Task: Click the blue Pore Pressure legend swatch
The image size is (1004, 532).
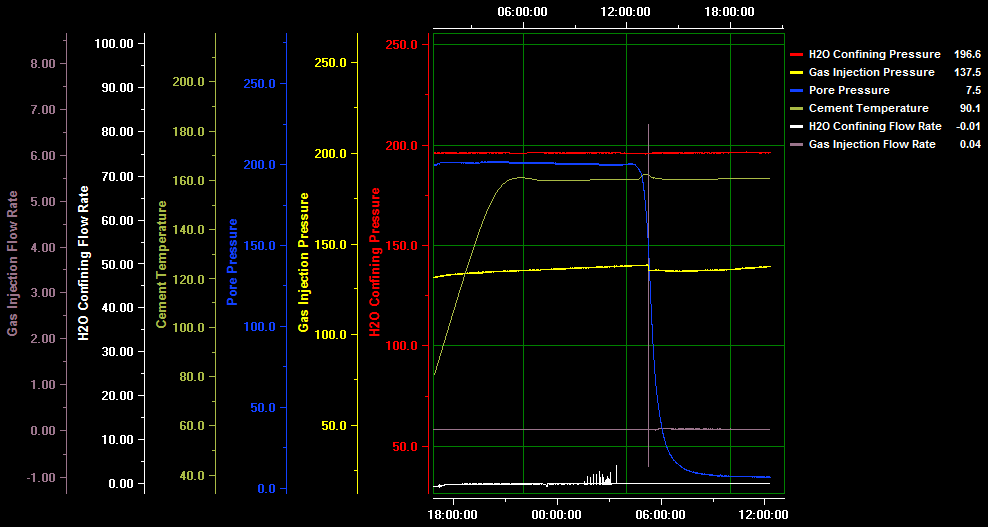Action: (797, 90)
